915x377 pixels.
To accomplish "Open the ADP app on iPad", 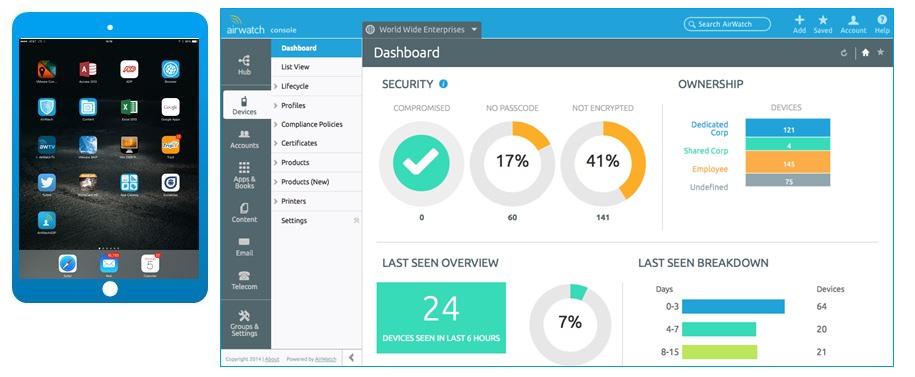I will [129, 69].
